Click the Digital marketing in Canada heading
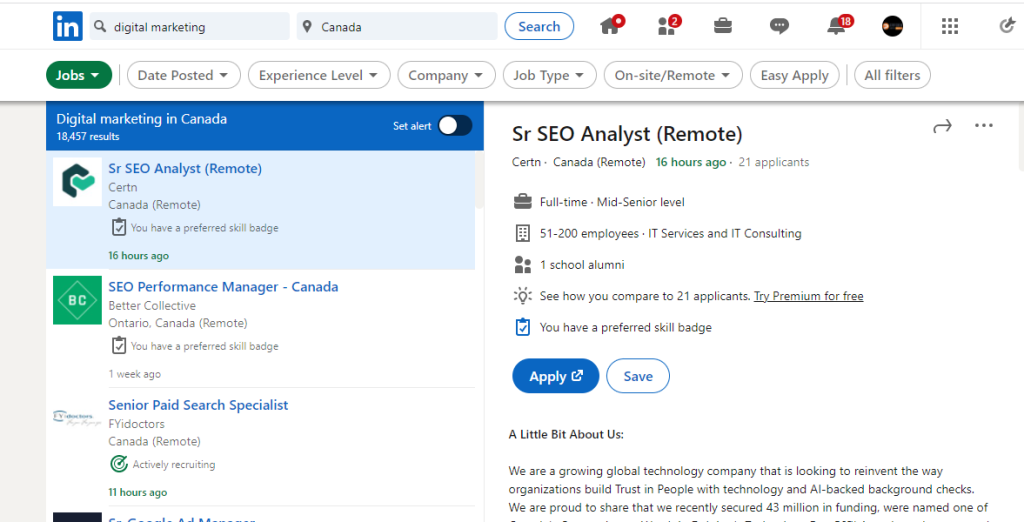Image resolution: width=1024 pixels, height=522 pixels. [x=142, y=119]
